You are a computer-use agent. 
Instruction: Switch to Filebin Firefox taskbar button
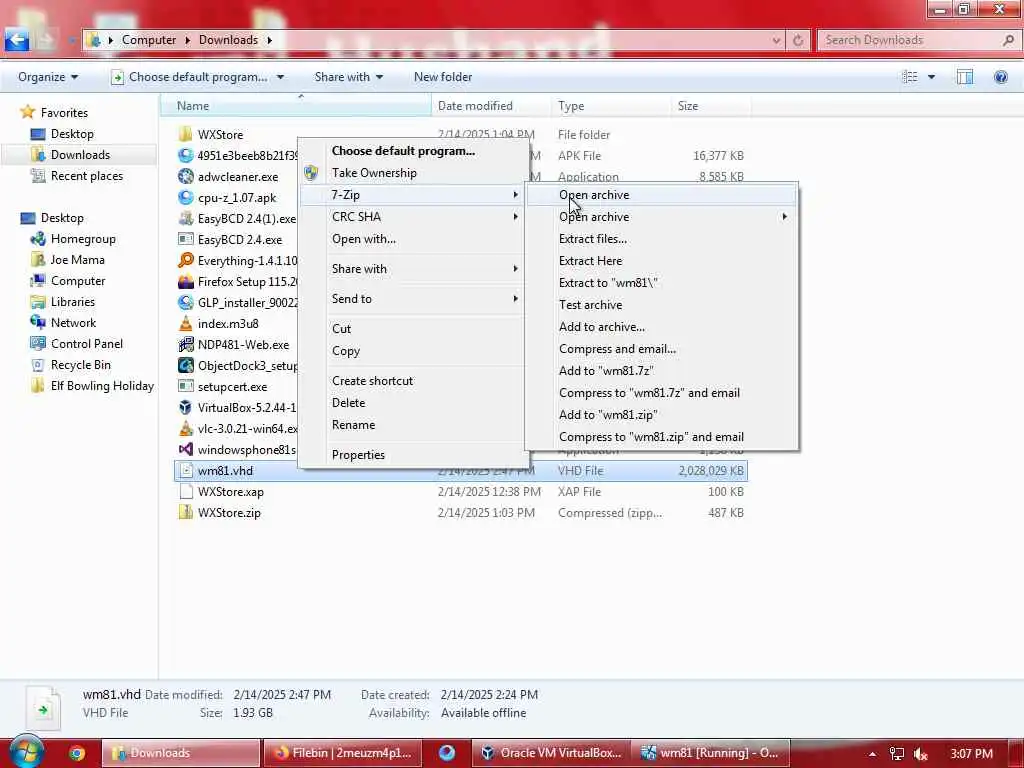click(x=343, y=753)
